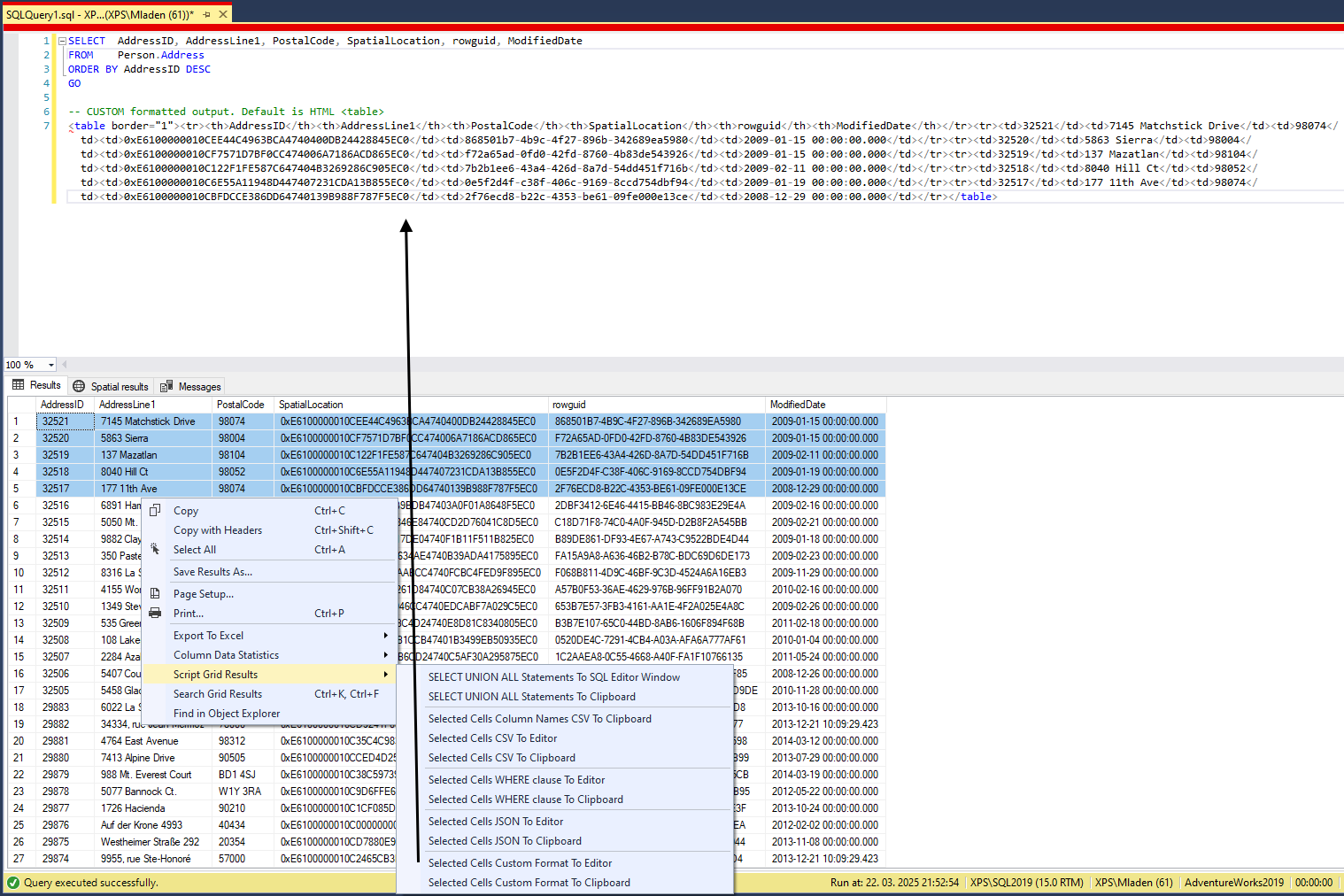Choose Find in Object Explorer
Viewport: 1344px width, 896px height.
269,714
